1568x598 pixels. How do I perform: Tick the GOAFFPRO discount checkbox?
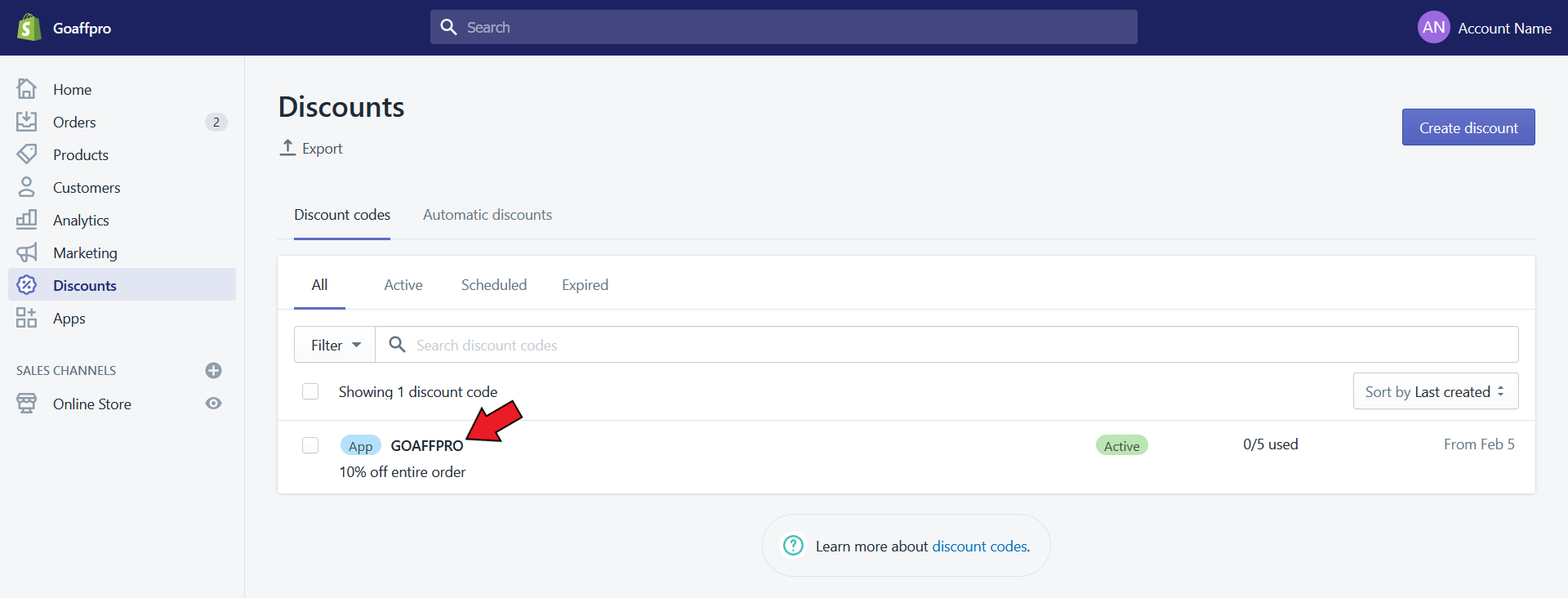tap(310, 445)
